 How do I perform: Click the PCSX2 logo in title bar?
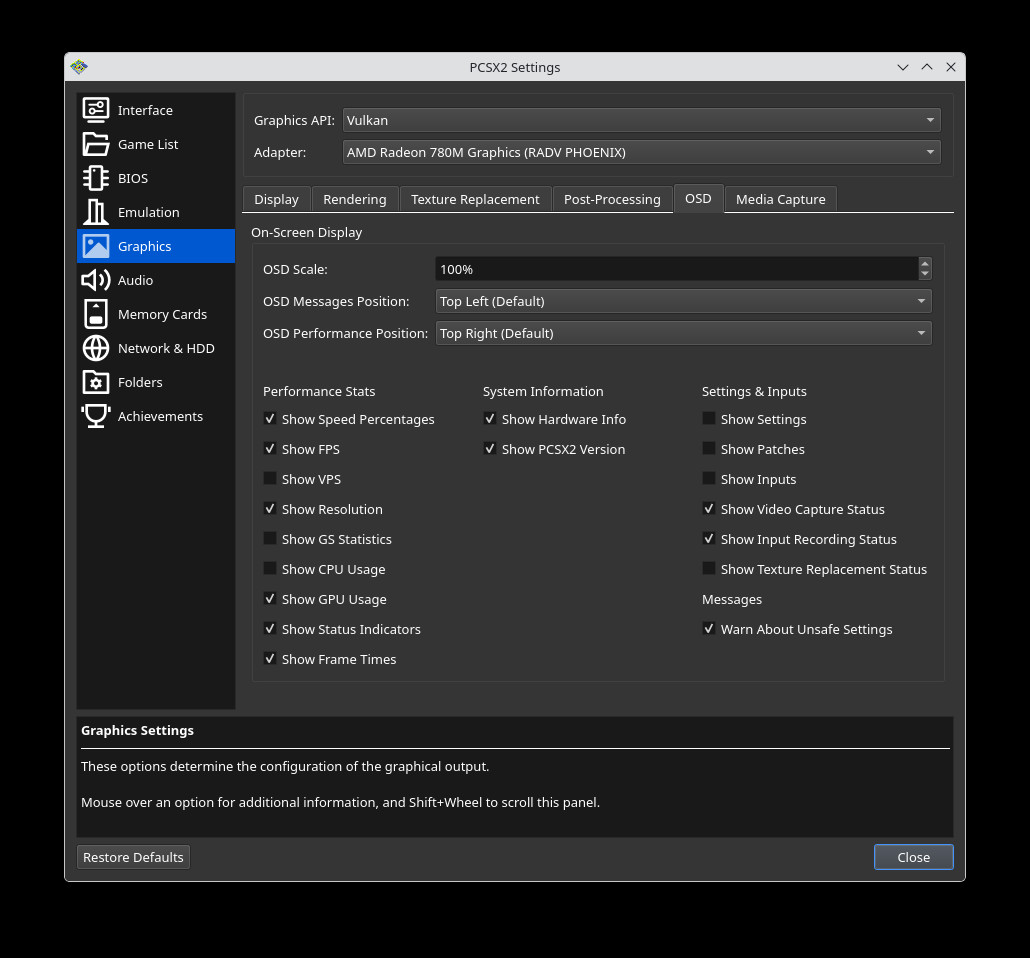(79, 67)
